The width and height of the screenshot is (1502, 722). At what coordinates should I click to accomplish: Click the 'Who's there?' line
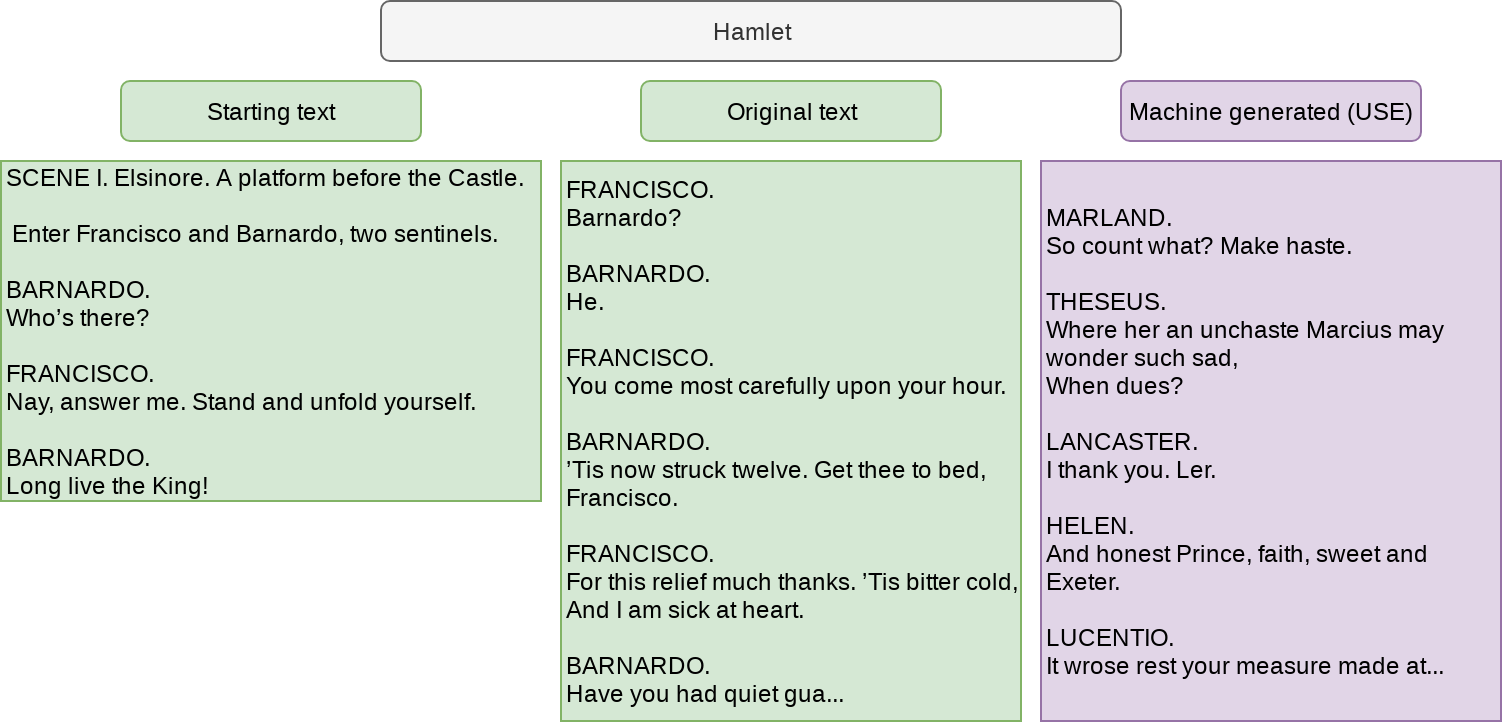click(78, 319)
